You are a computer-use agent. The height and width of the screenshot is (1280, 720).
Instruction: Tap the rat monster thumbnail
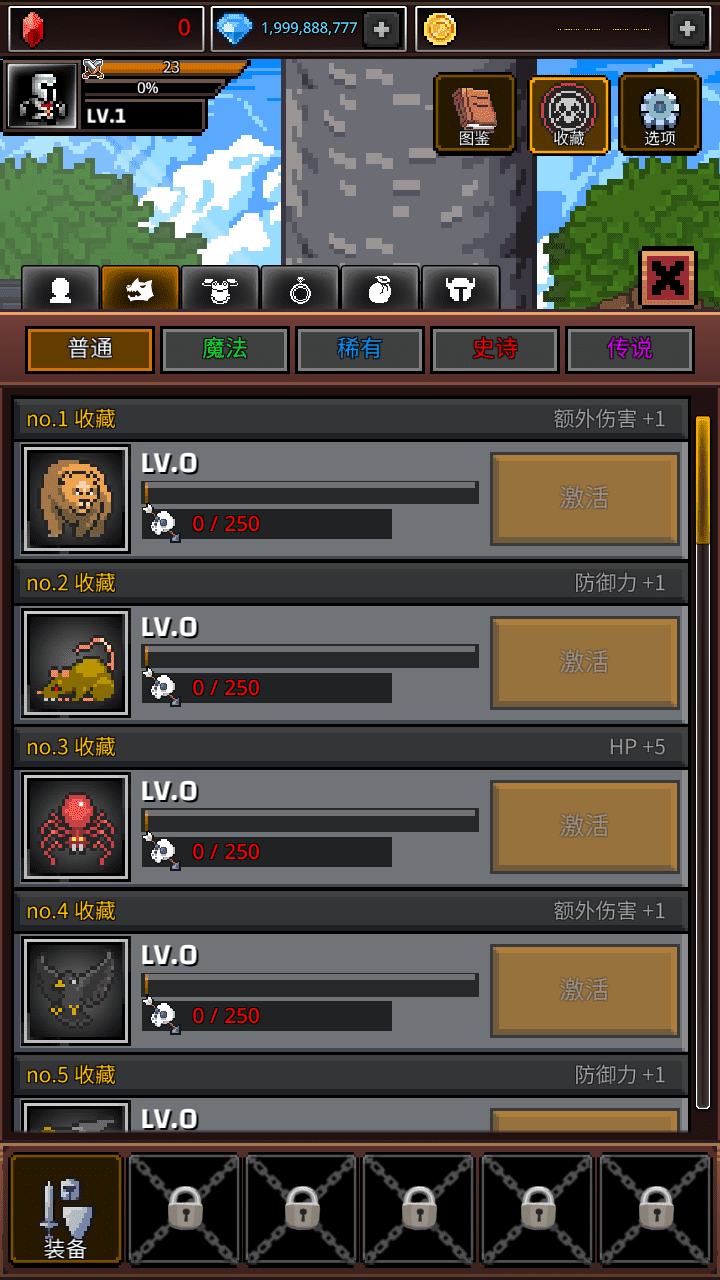coord(76,663)
